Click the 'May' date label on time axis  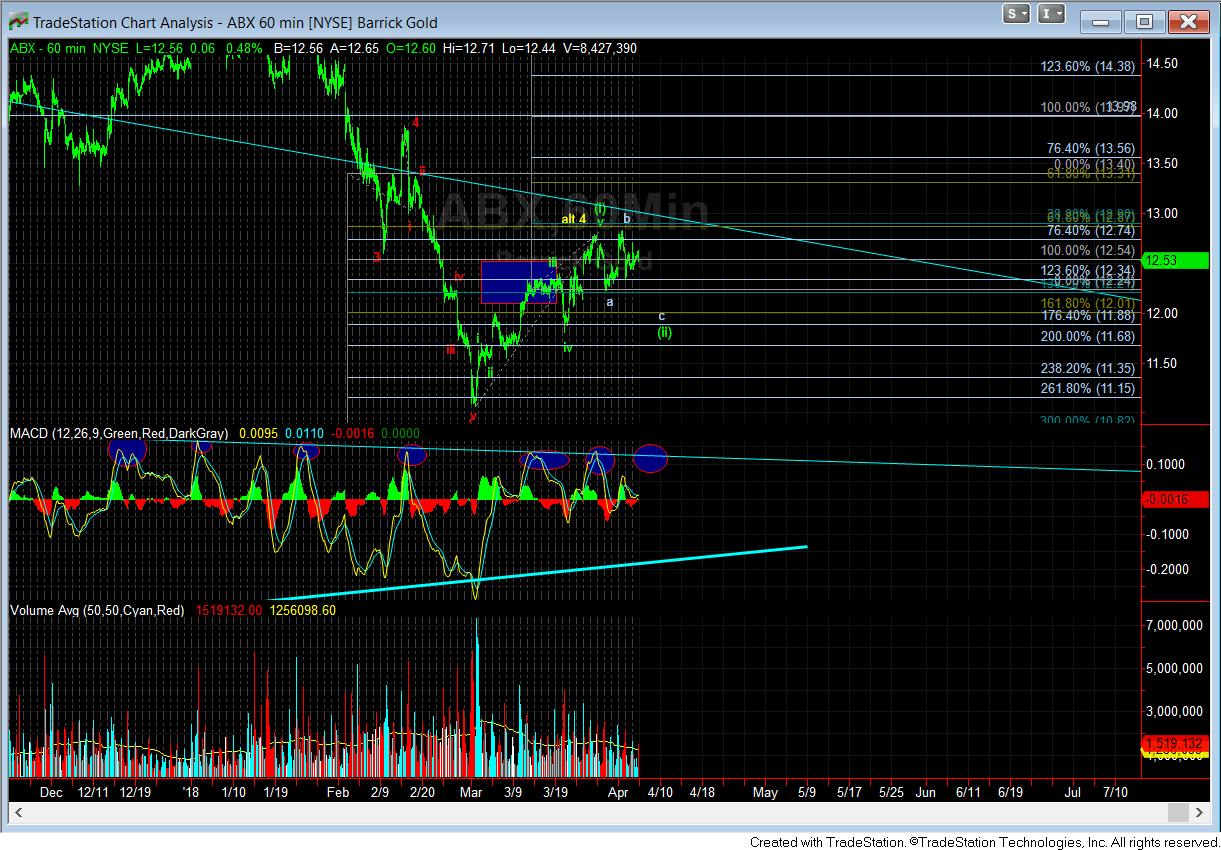(x=765, y=792)
